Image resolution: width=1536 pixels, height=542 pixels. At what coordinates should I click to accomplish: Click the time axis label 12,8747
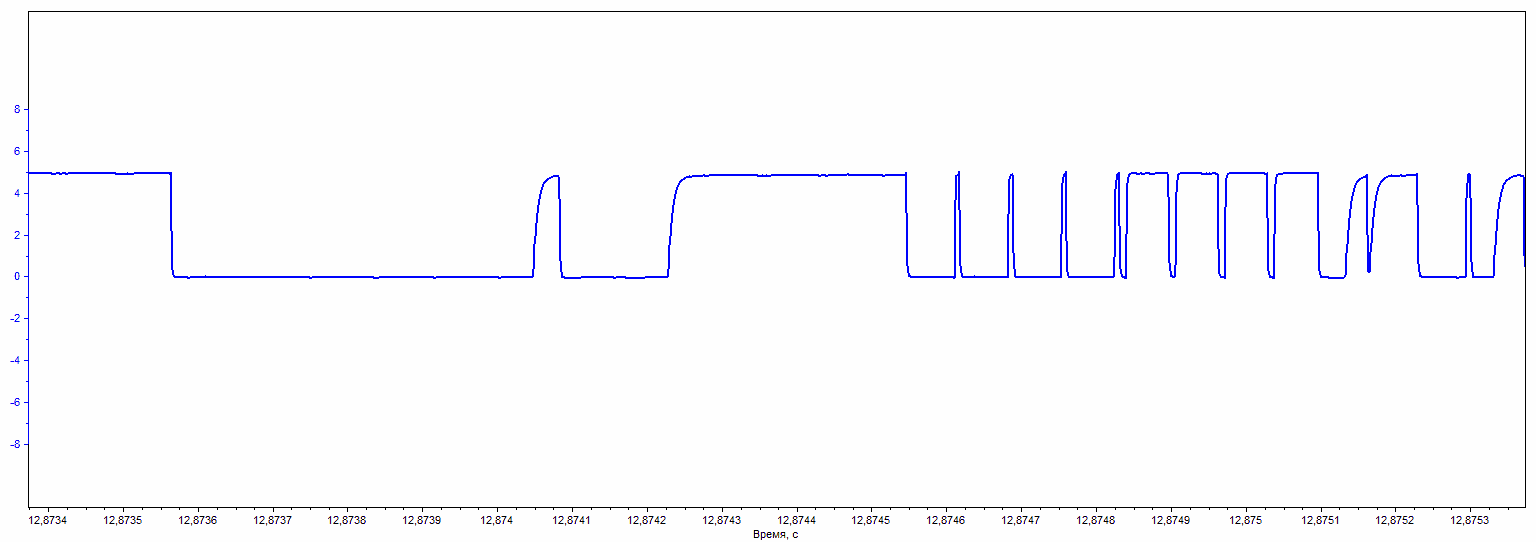click(1022, 521)
